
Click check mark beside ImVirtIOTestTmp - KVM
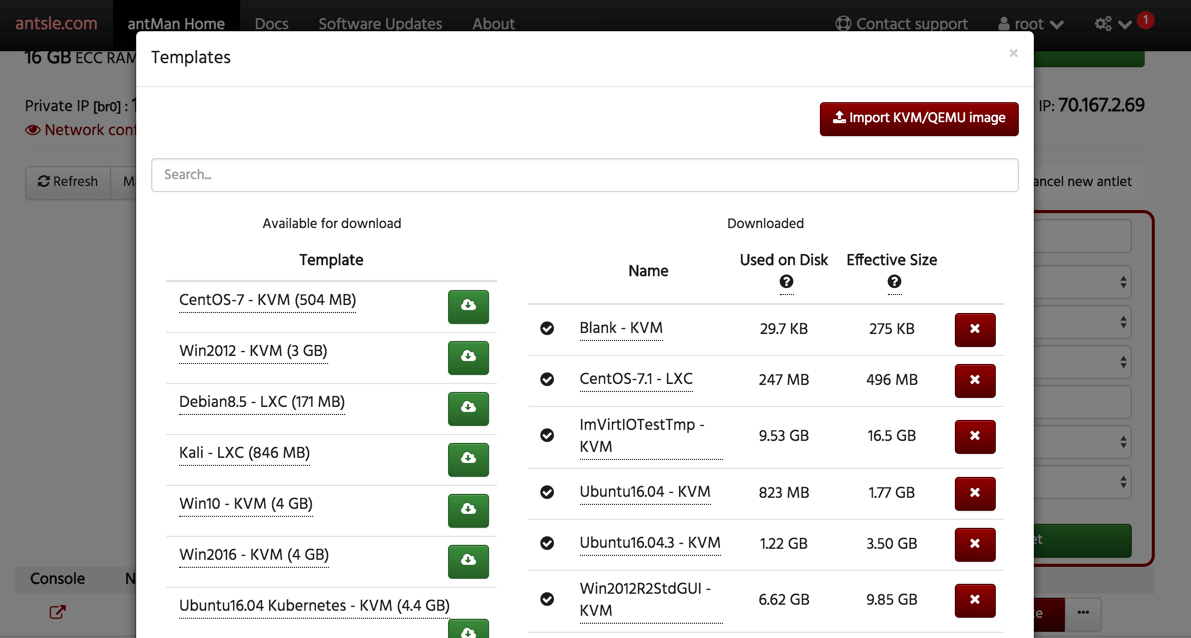[547, 435]
